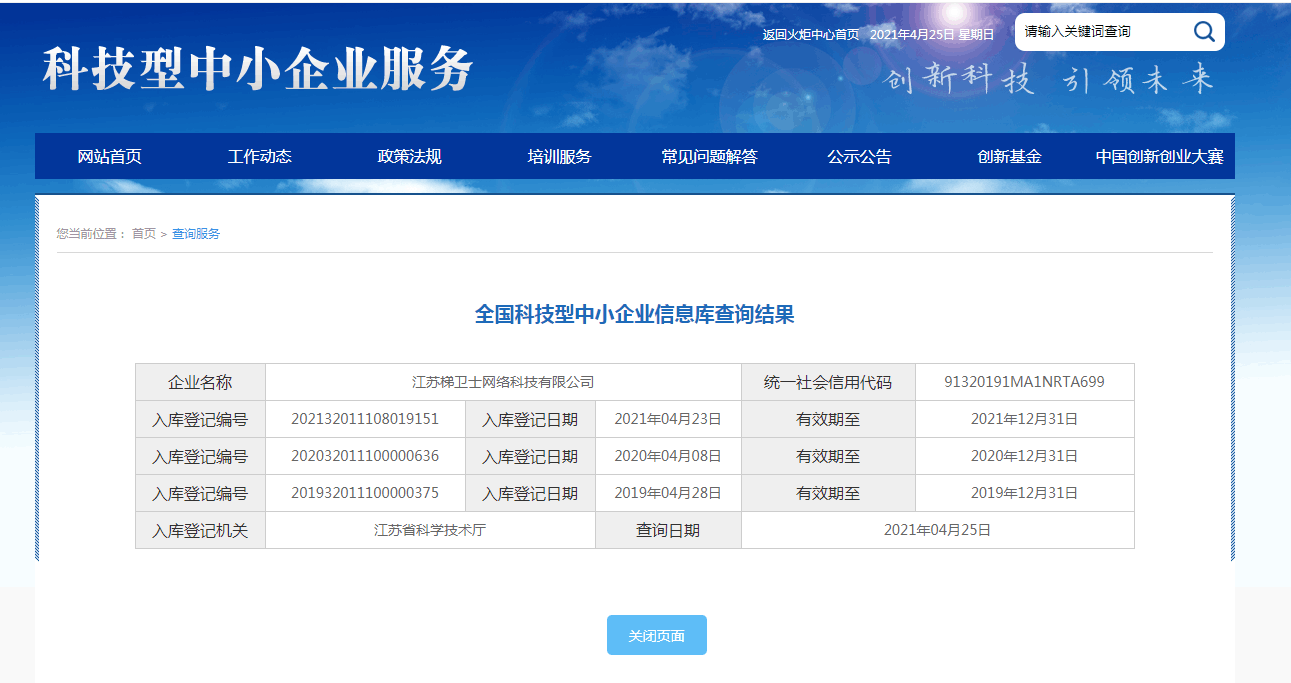Click credit code 91320191MA1NRTA699
This screenshot has height=683, width=1291.
pyautogui.click(x=1024, y=382)
